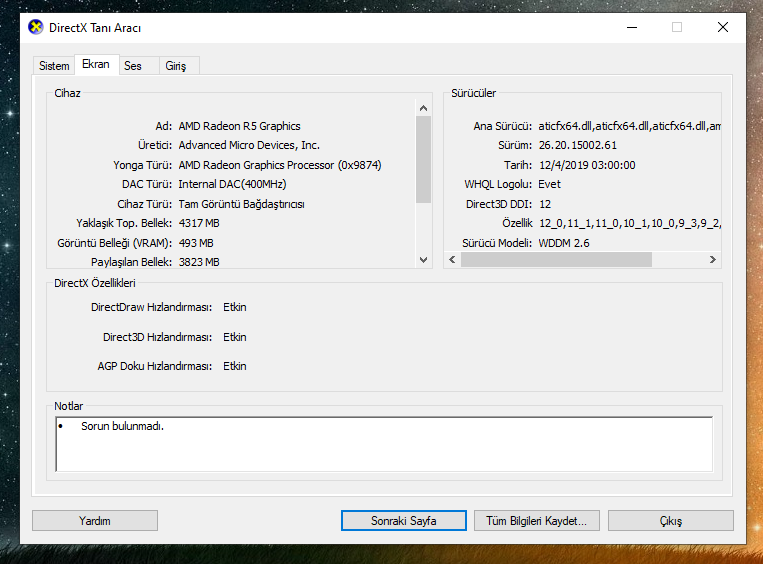The height and width of the screenshot is (564, 763).
Task: Click the AGP Doku Hızlandırması 'Etkin' status
Action: point(235,366)
